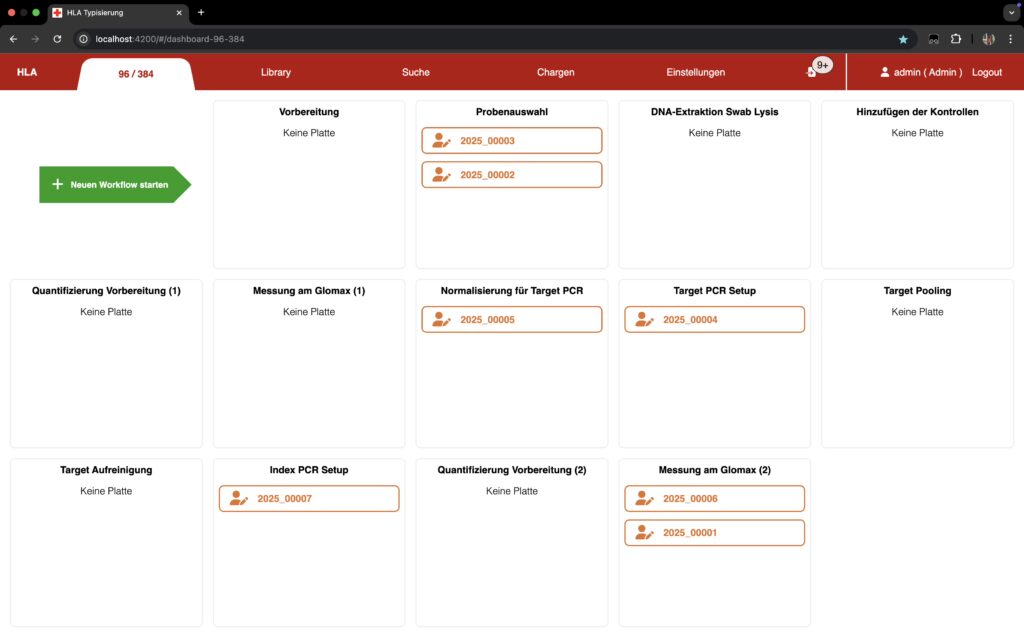The image size is (1024, 640).
Task: Open the Chargen menu item
Action: click(555, 72)
